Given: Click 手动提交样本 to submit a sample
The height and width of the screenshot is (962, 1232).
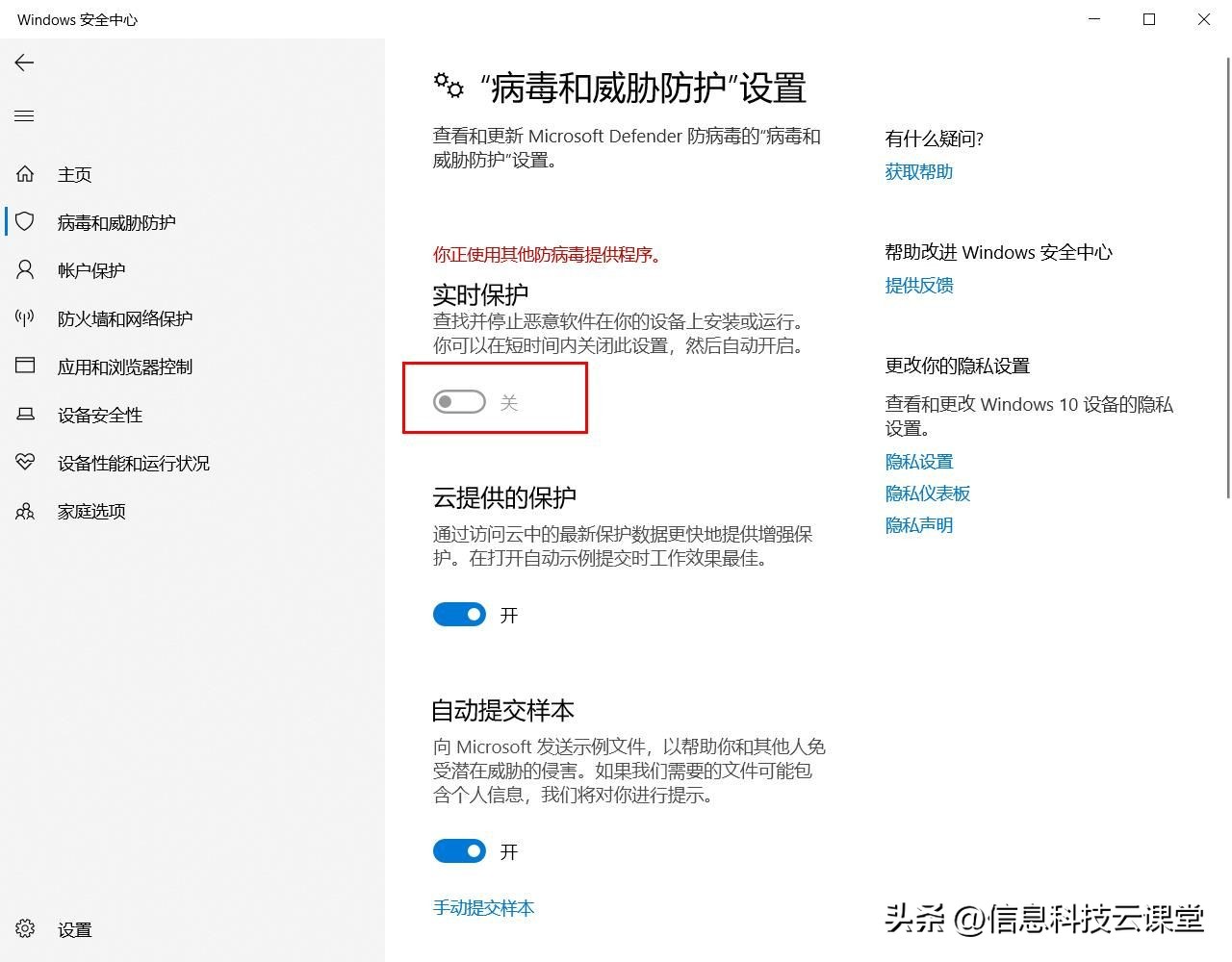Looking at the screenshot, I should tap(483, 907).
